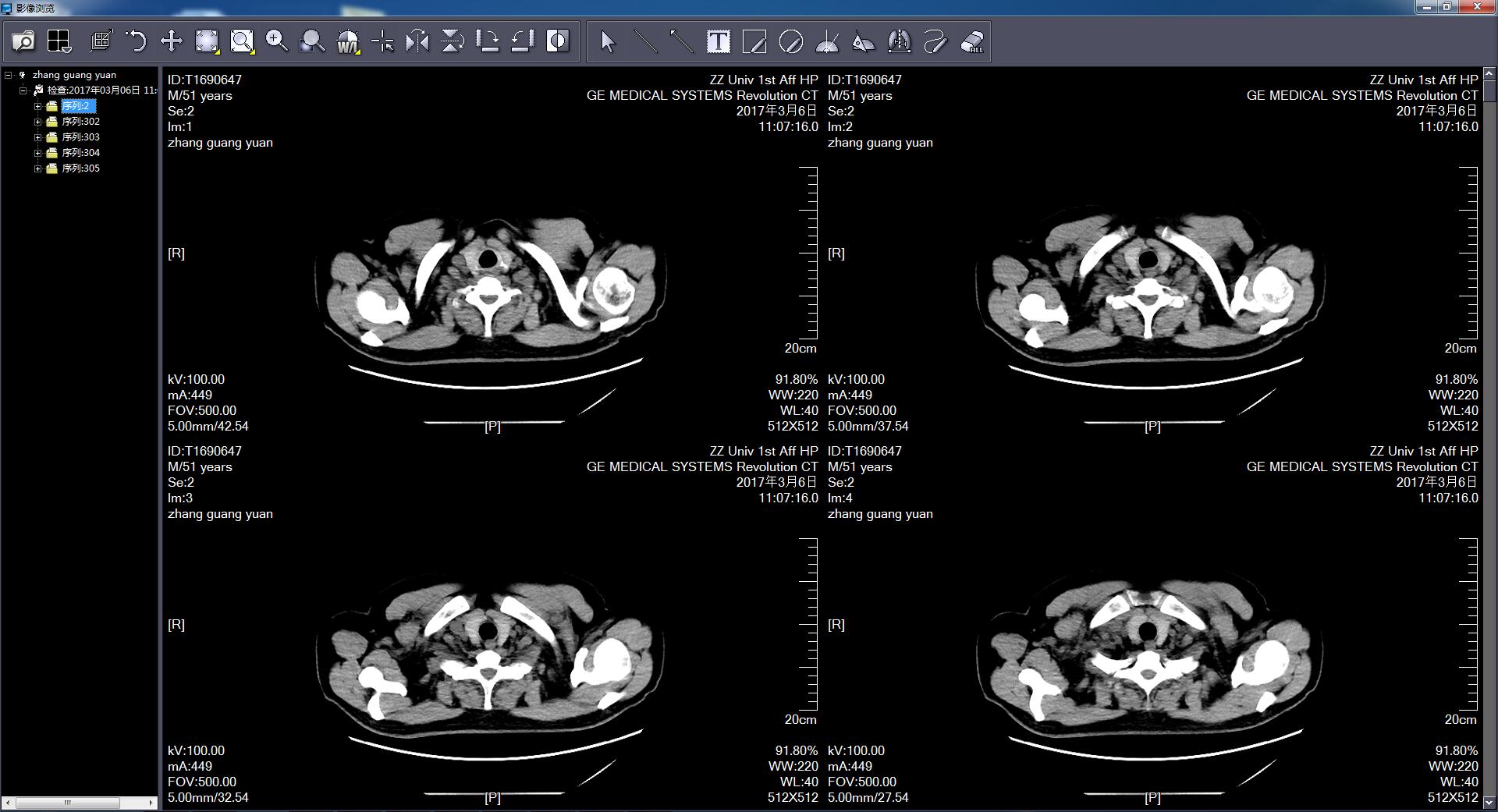Screen dimensions: 1498x812
Task: Select the arrow annotation tool
Action: tap(682, 41)
